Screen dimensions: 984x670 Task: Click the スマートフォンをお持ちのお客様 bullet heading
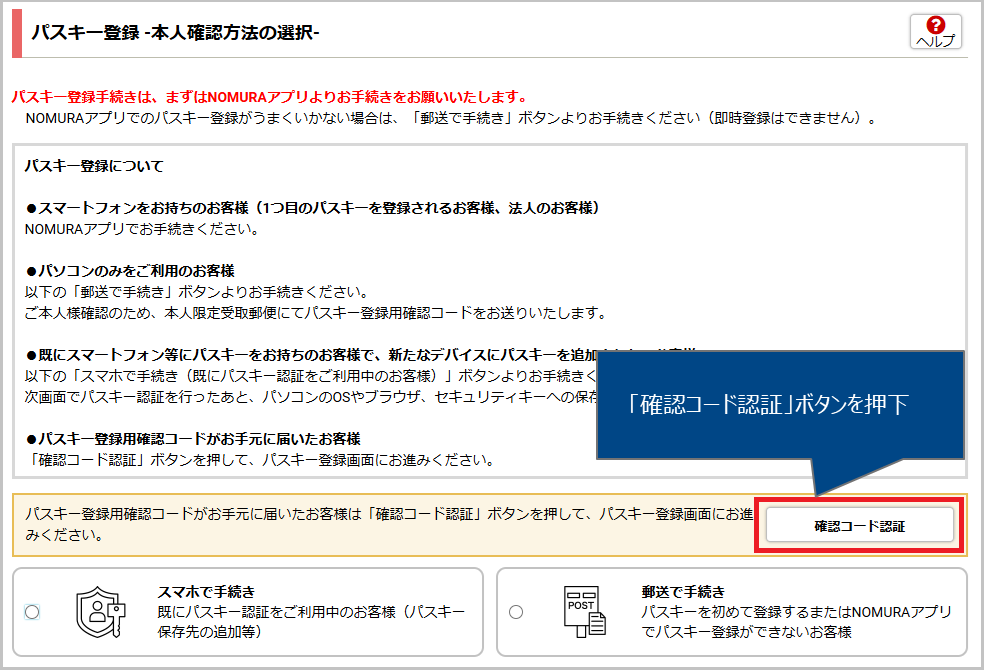[312, 208]
